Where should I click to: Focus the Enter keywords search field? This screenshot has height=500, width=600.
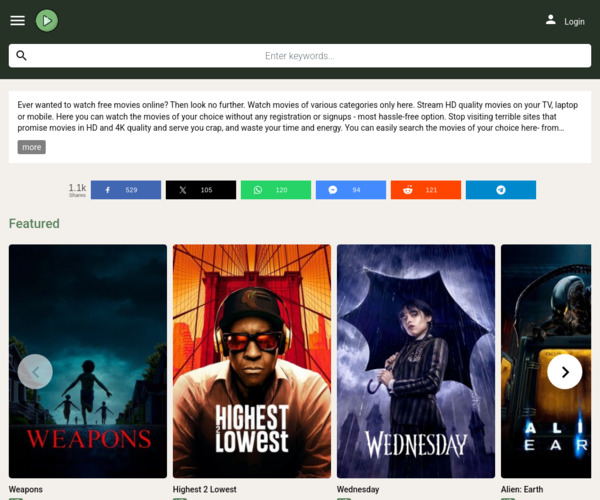300,56
